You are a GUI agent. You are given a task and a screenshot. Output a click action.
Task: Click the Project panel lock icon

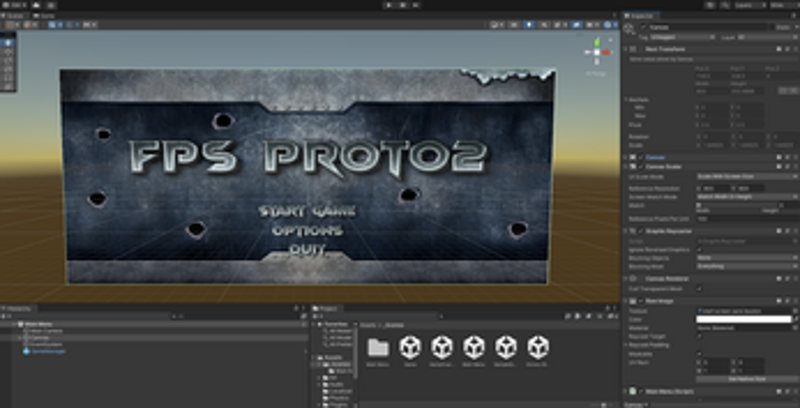607,309
